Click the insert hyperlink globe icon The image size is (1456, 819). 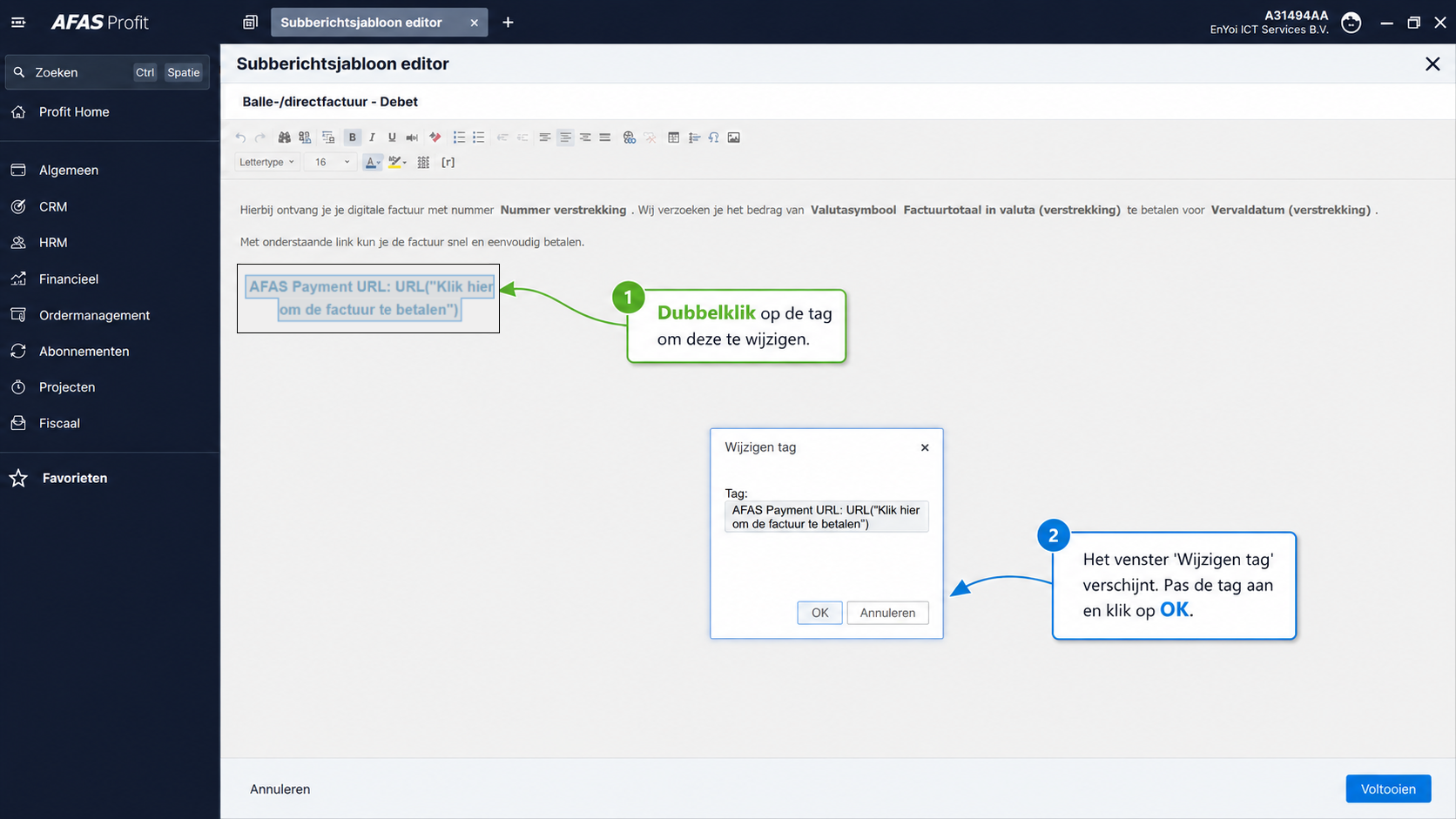click(x=630, y=138)
